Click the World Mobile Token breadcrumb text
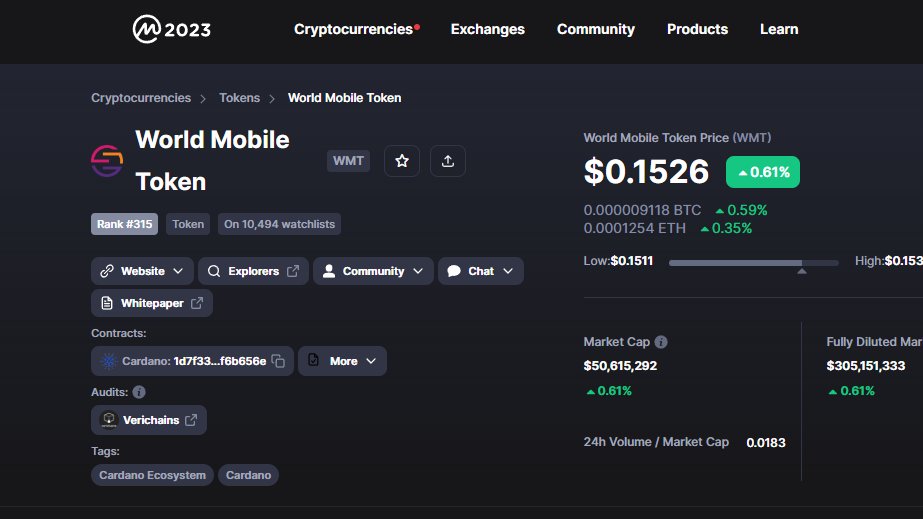 point(344,98)
